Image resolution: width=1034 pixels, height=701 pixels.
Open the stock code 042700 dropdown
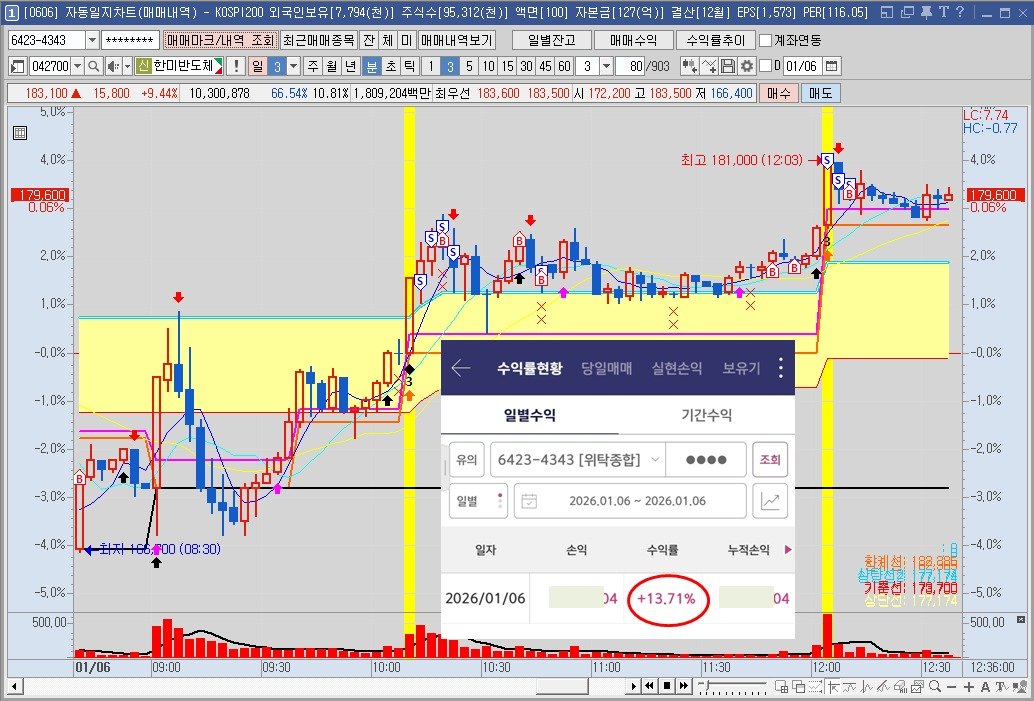[x=78, y=66]
